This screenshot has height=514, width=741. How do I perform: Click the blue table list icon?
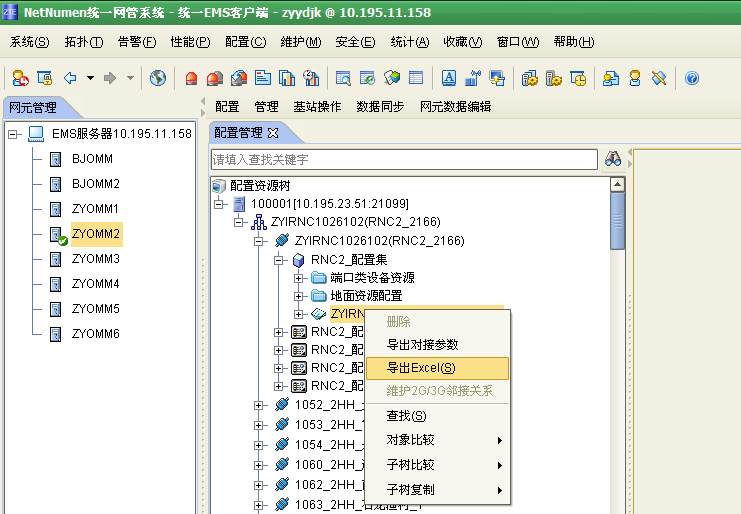416,78
